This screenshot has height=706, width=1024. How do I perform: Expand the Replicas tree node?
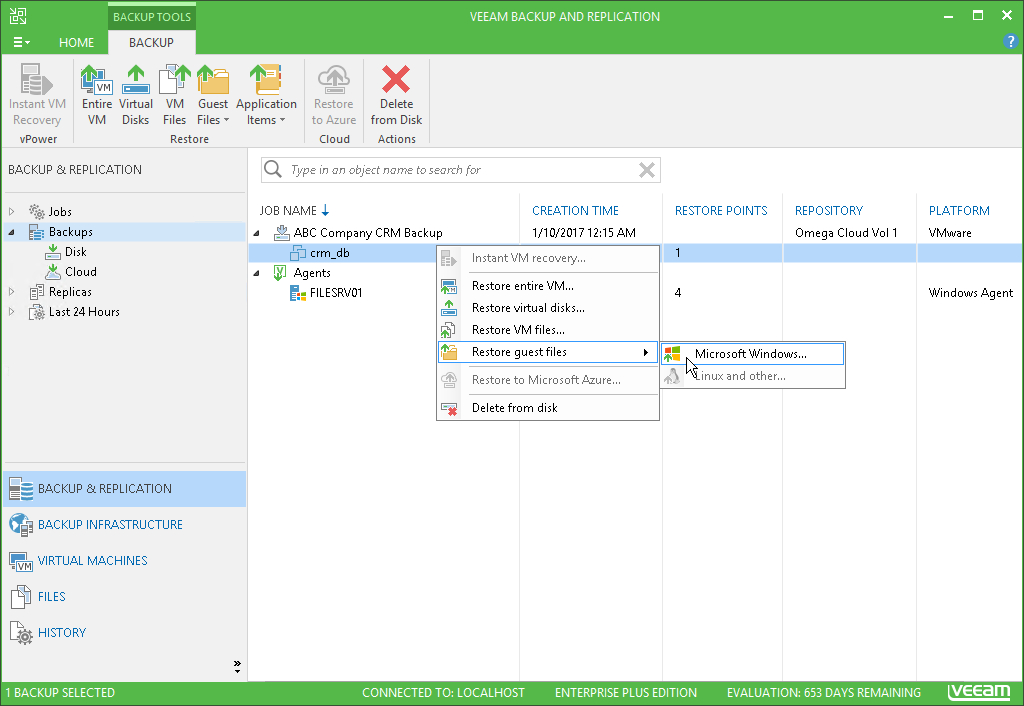pyautogui.click(x=11, y=292)
